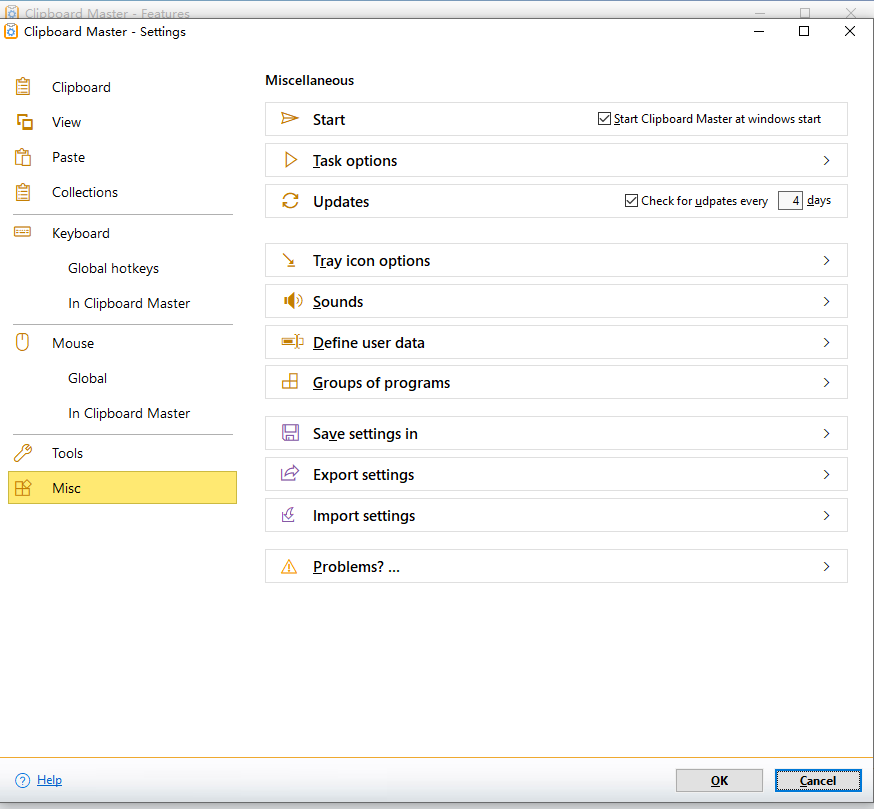Click the Clipboard Master title bar icon
This screenshot has height=809, width=874.
point(11,31)
